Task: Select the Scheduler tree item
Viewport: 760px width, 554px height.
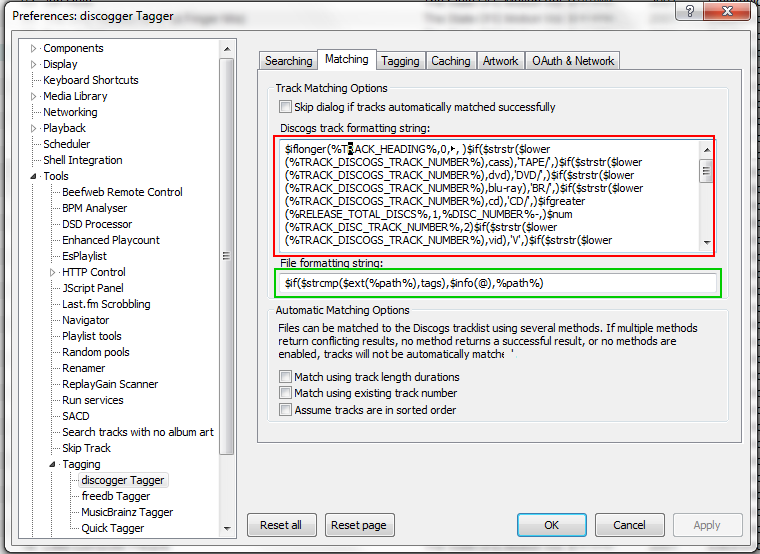Action: 66,144
